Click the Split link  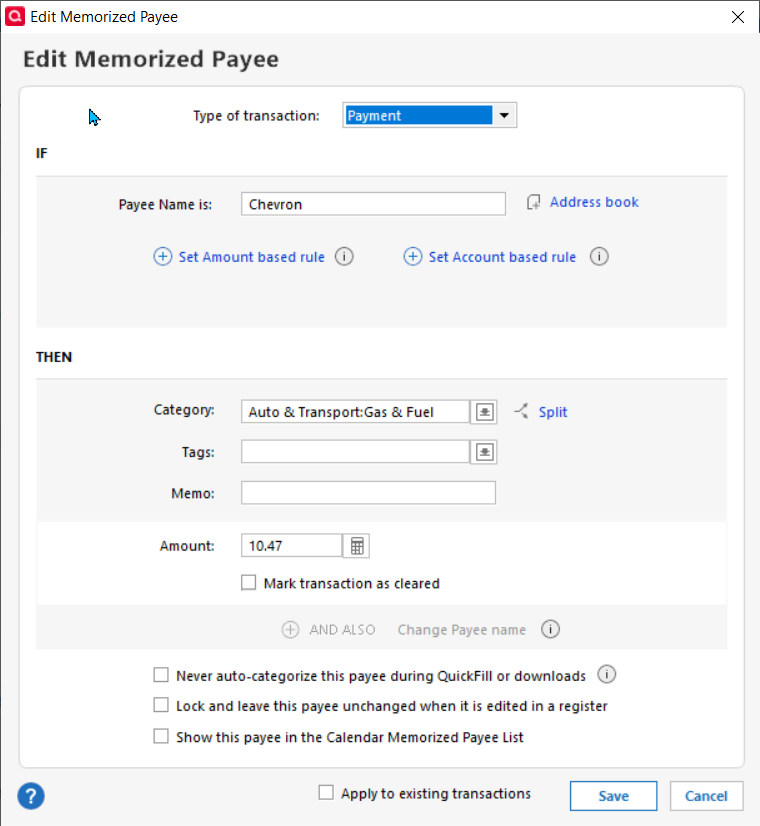[552, 412]
